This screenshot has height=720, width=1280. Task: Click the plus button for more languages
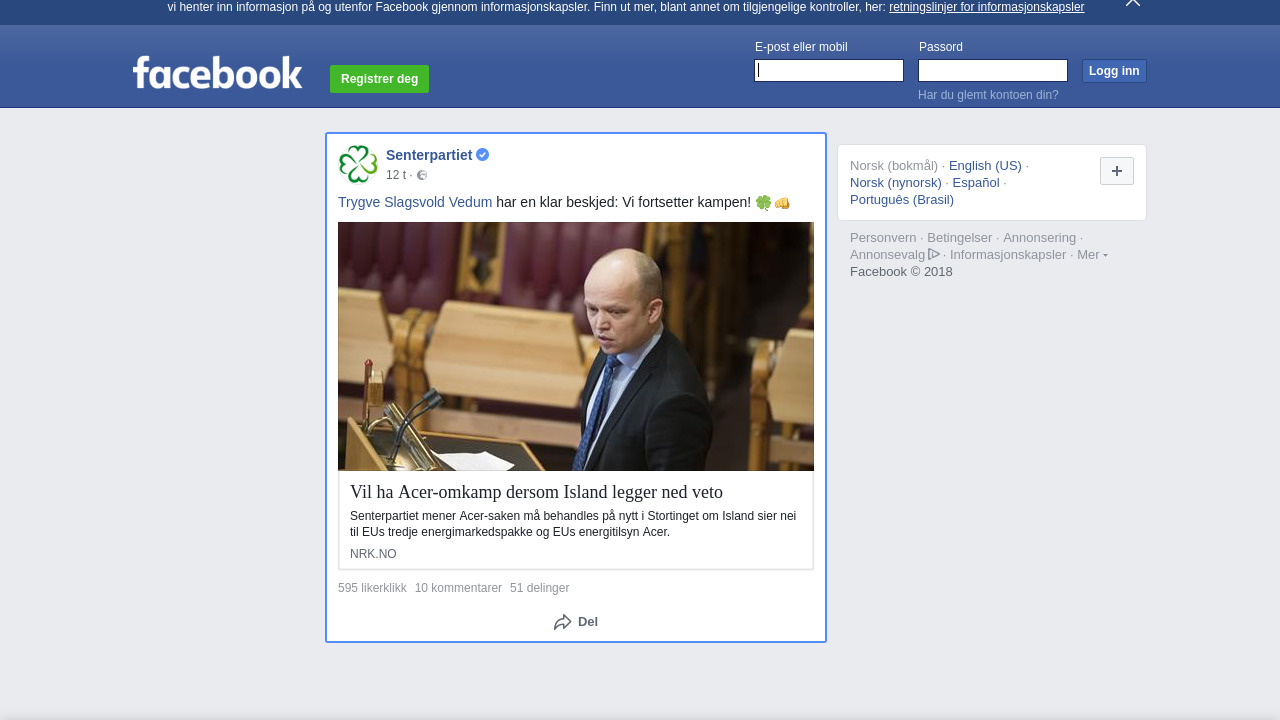pyautogui.click(x=1117, y=171)
